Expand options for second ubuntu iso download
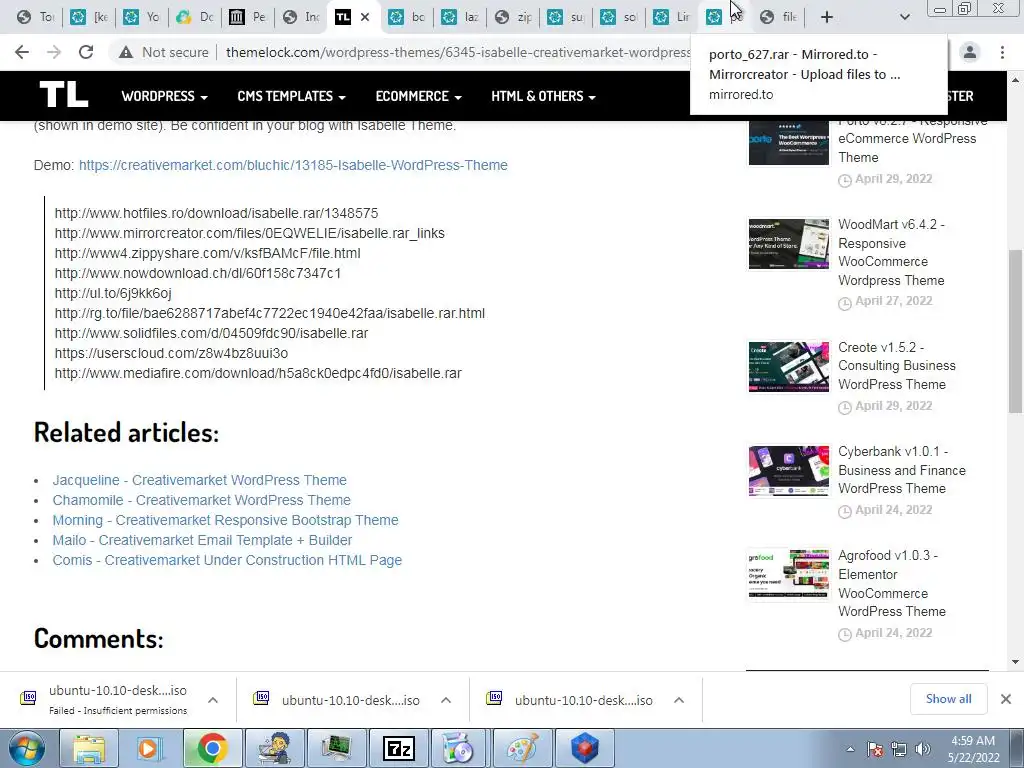Screen dimensions: 1024x768 tap(446, 700)
